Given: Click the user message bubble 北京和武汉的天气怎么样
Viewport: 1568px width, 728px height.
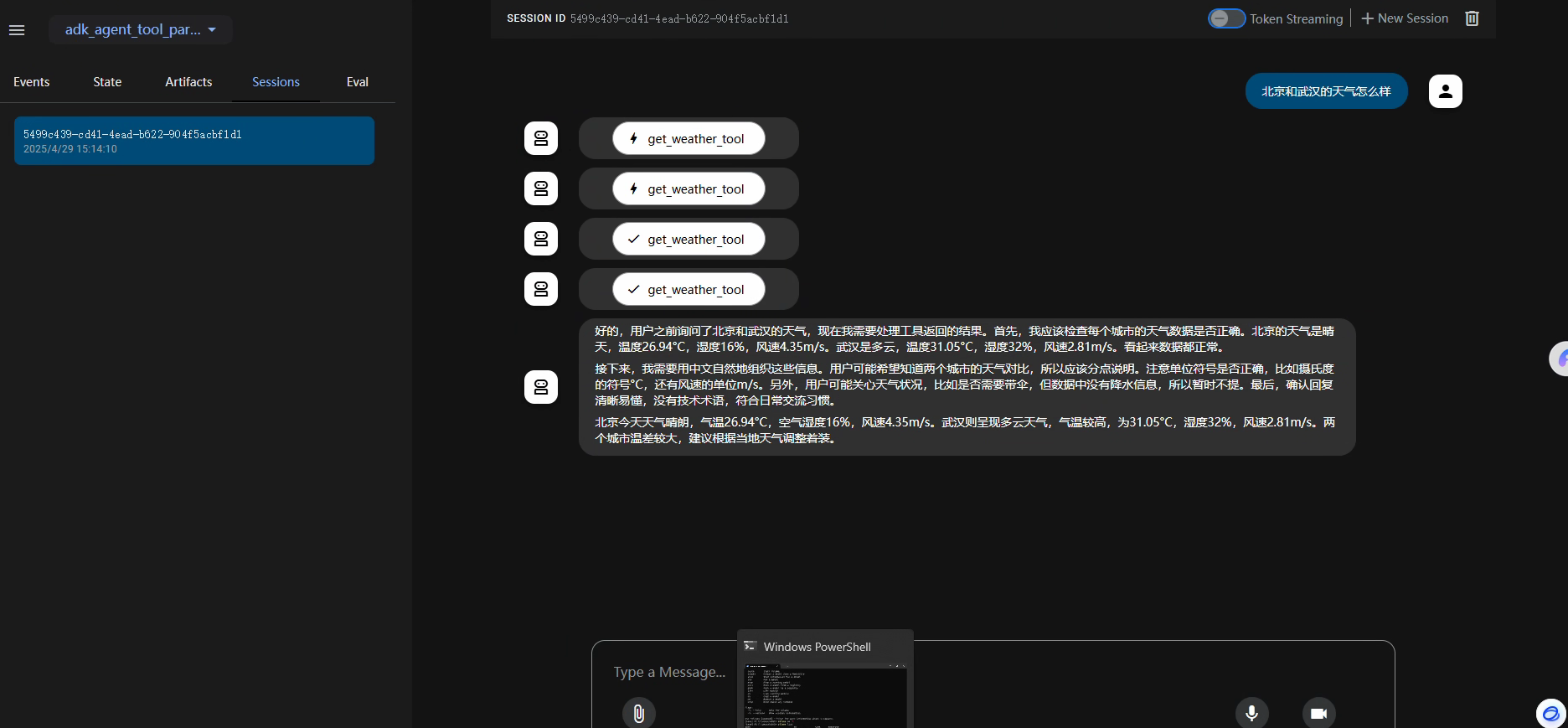Looking at the screenshot, I should click(1326, 91).
